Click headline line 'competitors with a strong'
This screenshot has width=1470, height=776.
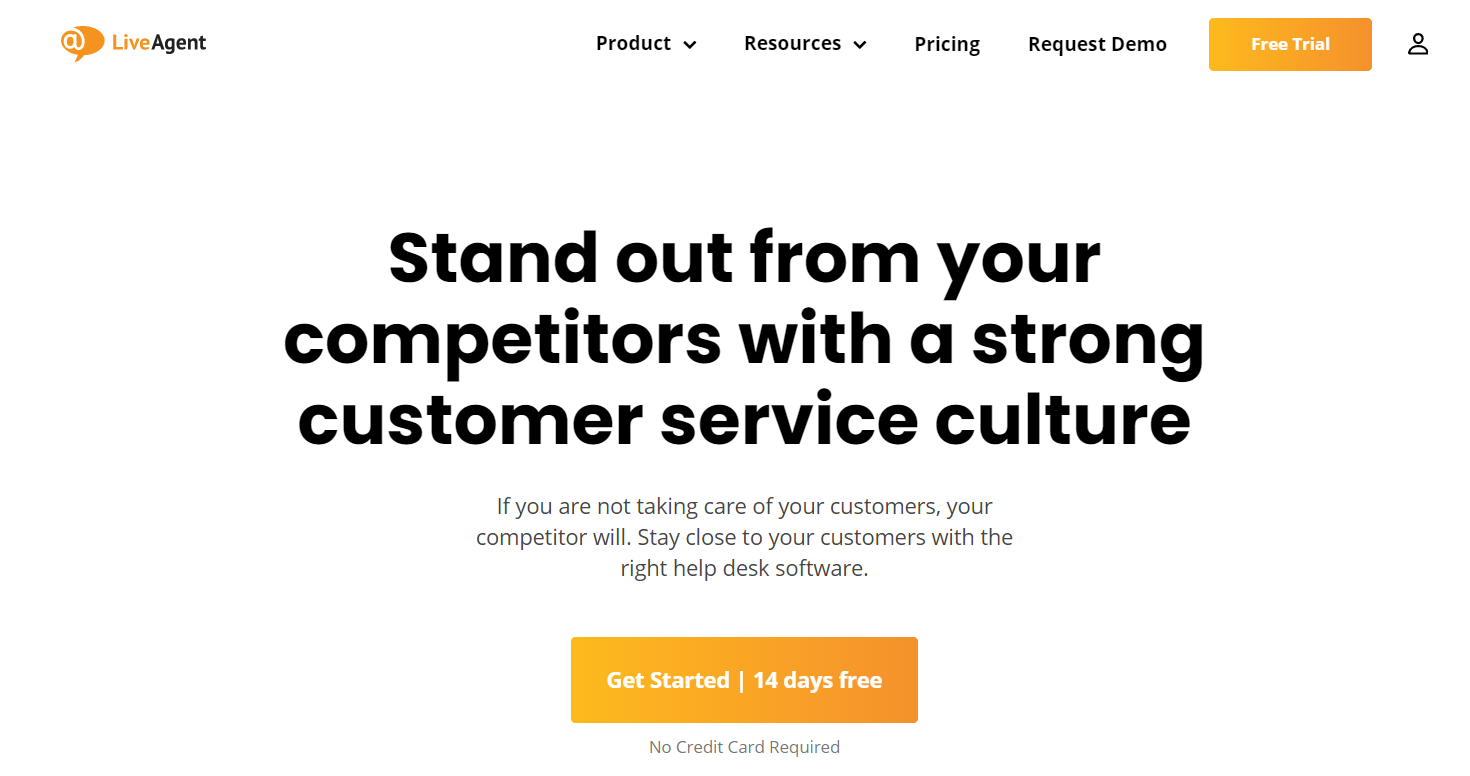point(744,340)
